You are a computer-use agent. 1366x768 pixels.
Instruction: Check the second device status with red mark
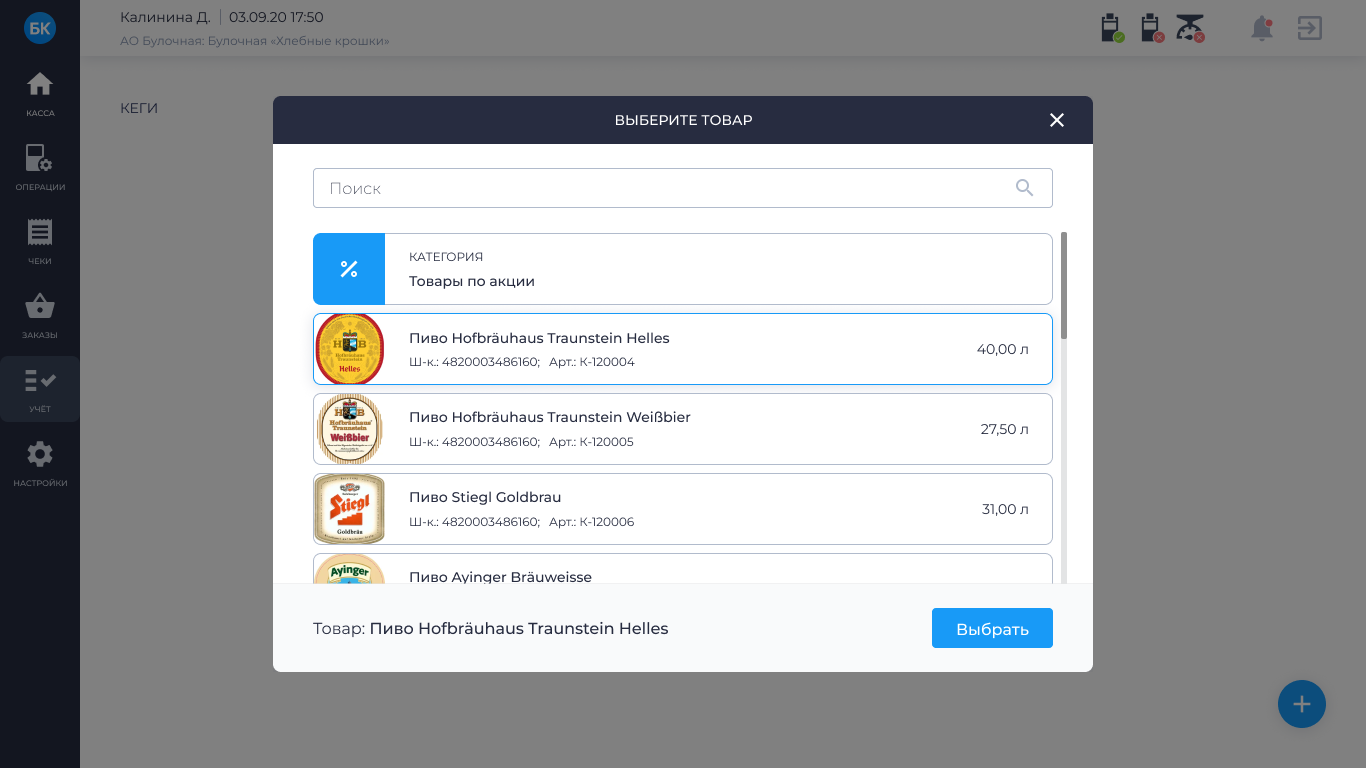[x=1152, y=28]
